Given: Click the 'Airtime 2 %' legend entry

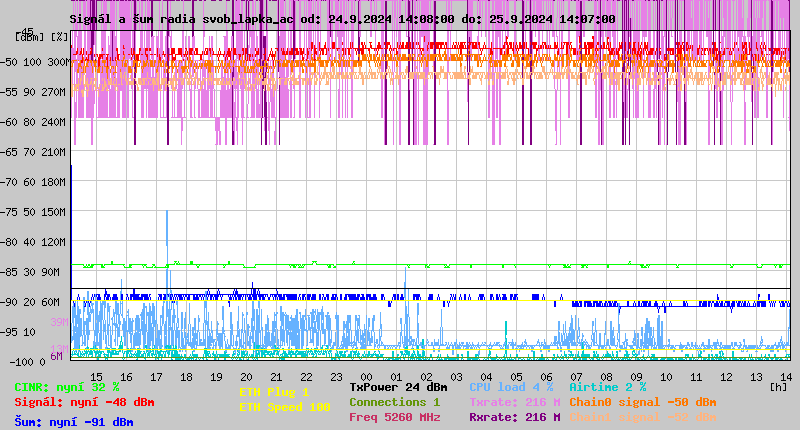Looking at the screenshot, I should 608,387.
